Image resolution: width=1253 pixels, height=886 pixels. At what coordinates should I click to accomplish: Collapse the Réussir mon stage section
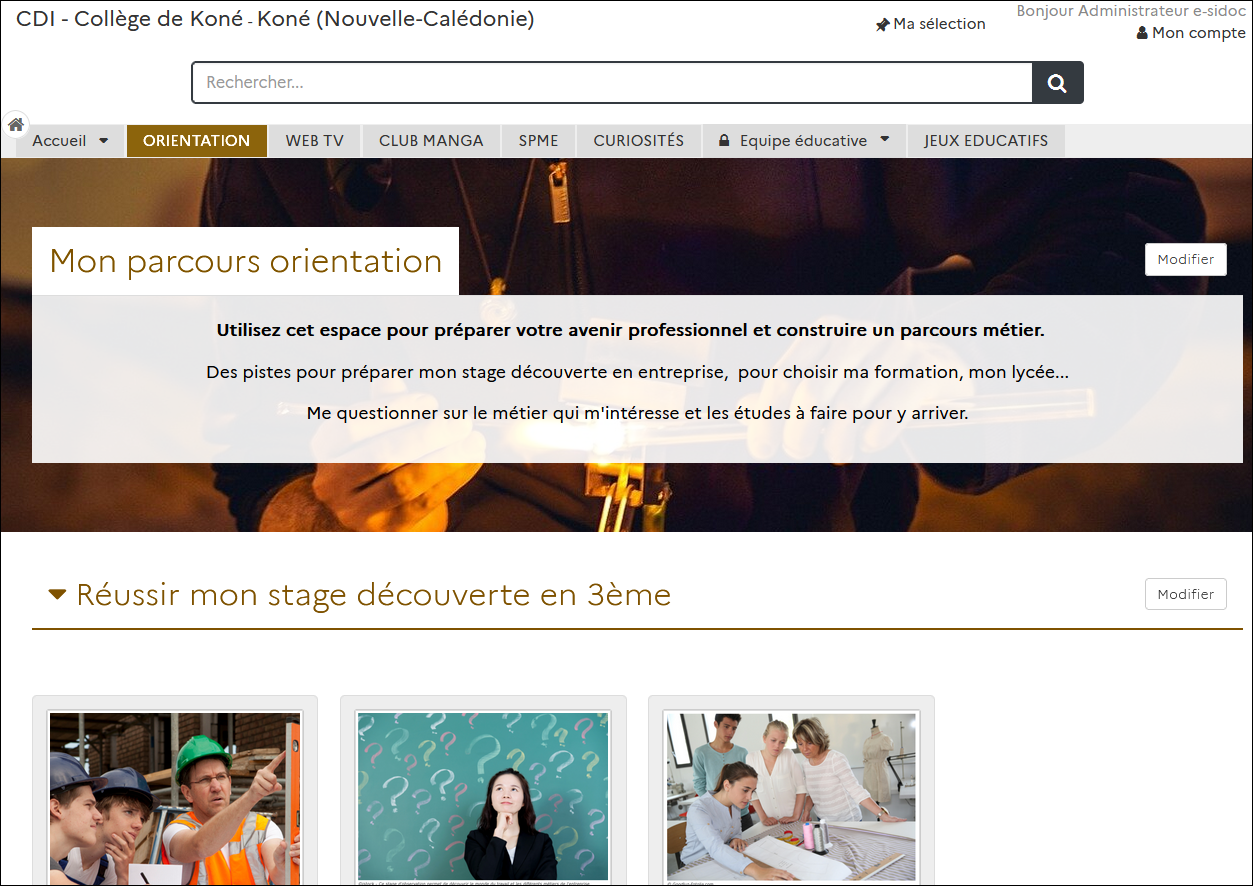click(x=58, y=595)
